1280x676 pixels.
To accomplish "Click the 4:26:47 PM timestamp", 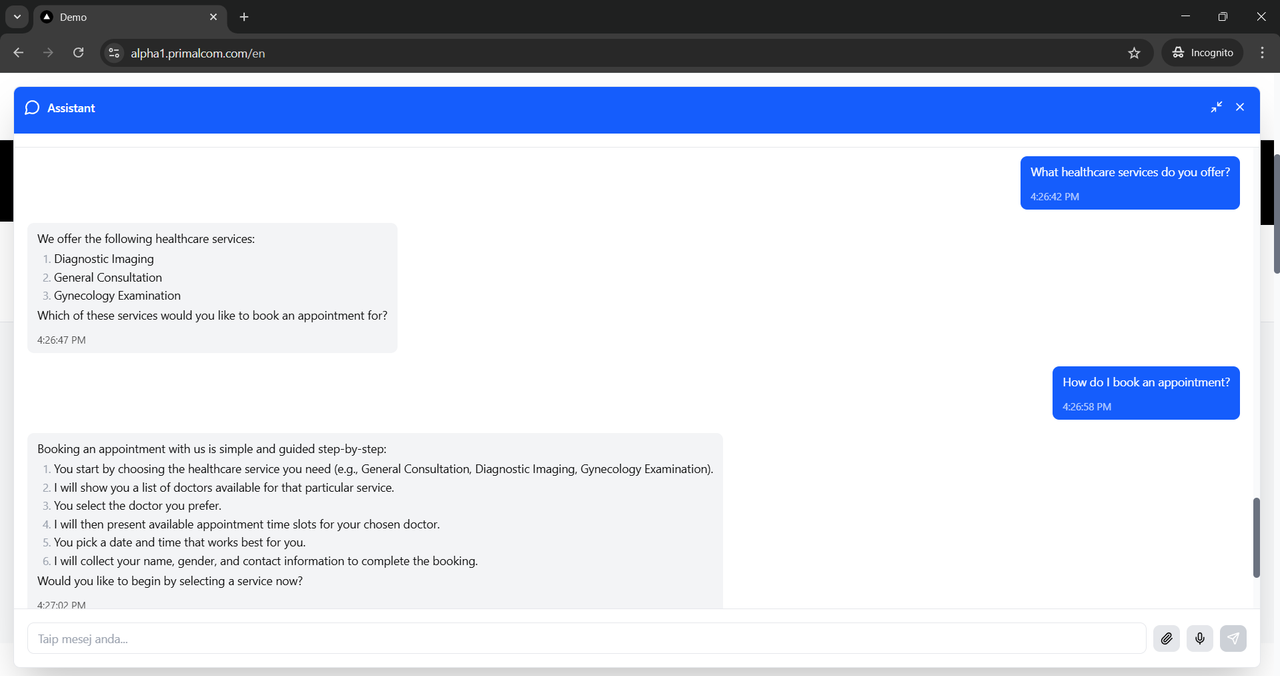I will click(x=61, y=340).
